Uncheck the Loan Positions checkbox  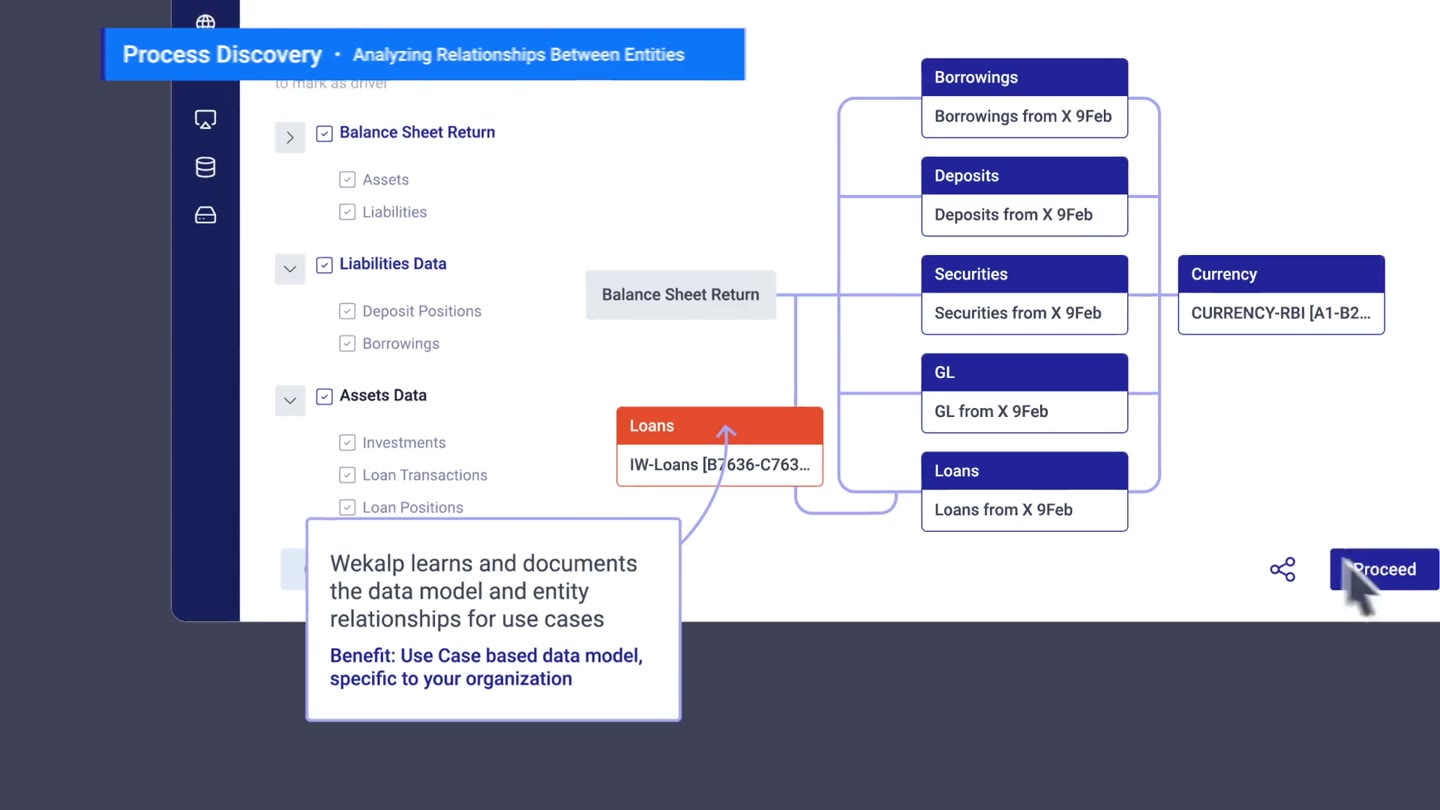click(347, 507)
